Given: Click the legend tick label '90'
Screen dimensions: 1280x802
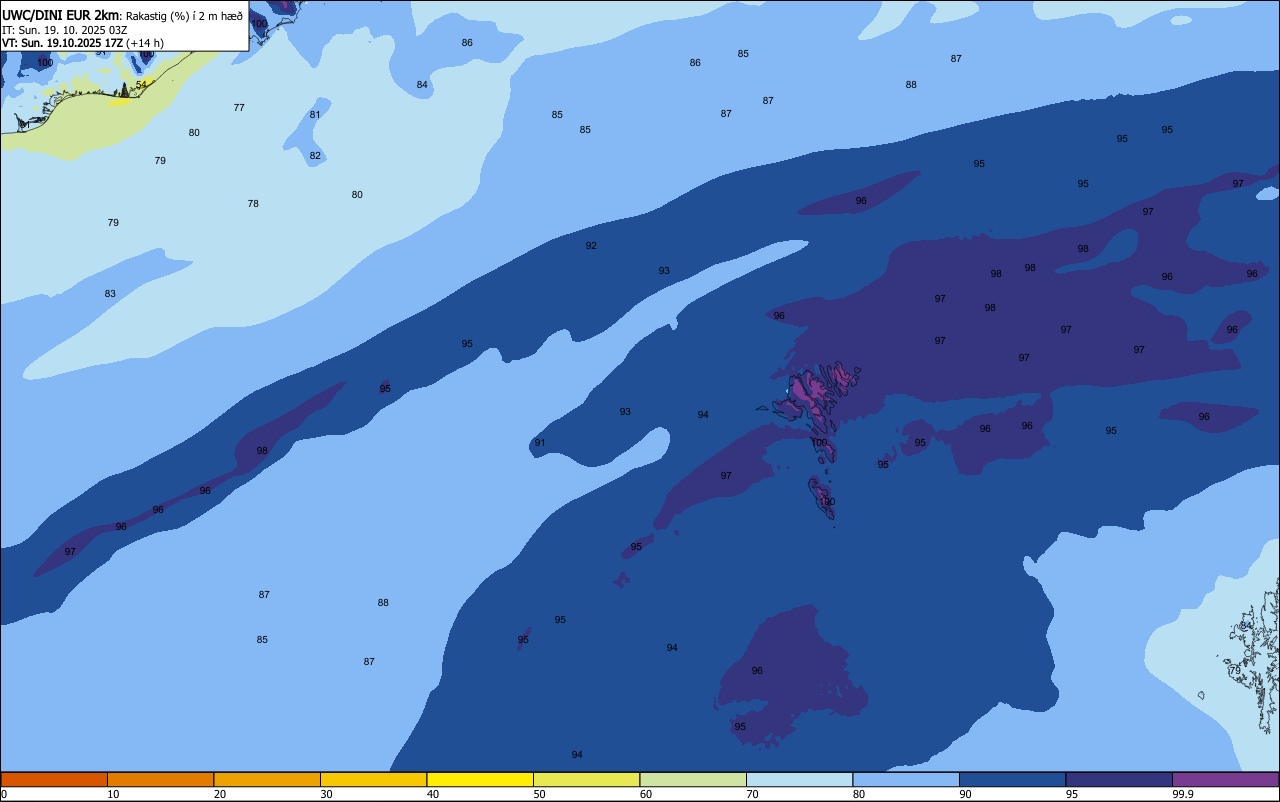Looking at the screenshot, I should click(965, 794).
